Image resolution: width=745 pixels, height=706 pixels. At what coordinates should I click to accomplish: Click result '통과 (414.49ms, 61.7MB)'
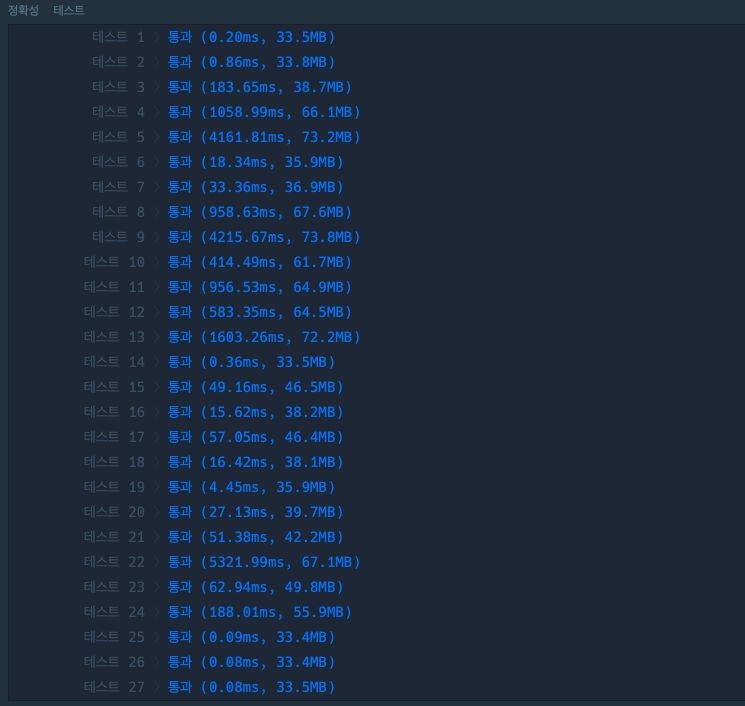pos(260,262)
